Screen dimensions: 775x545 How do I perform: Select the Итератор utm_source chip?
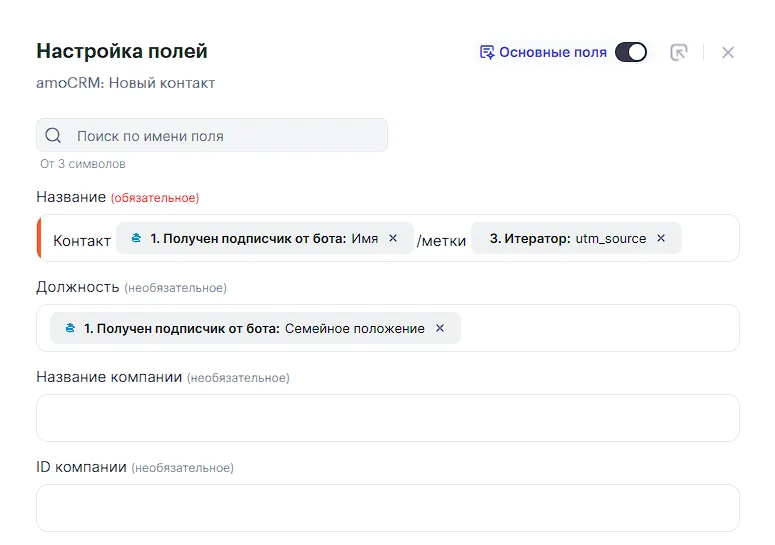(x=567, y=239)
